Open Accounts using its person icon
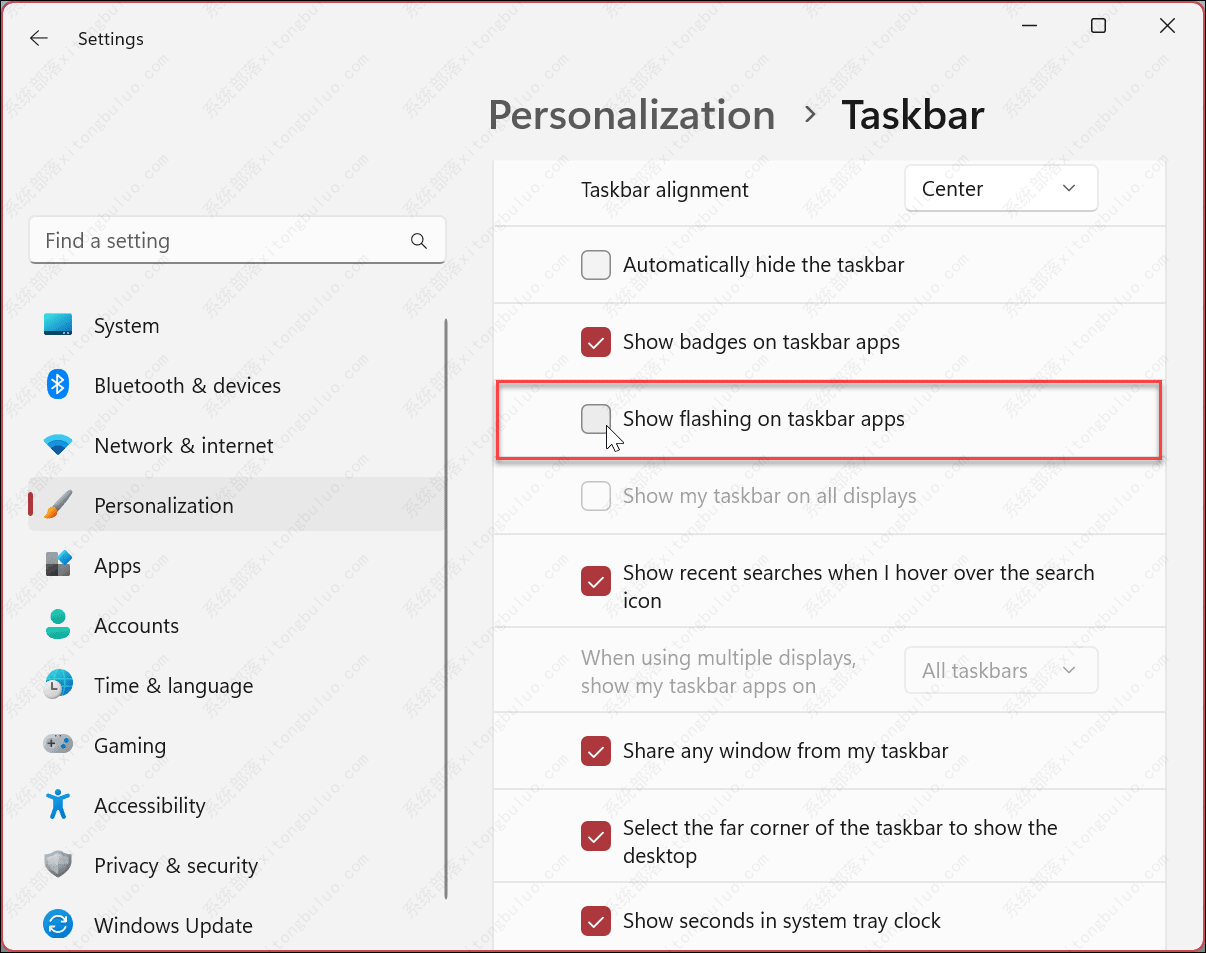Viewport: 1206px width, 953px height. click(58, 625)
